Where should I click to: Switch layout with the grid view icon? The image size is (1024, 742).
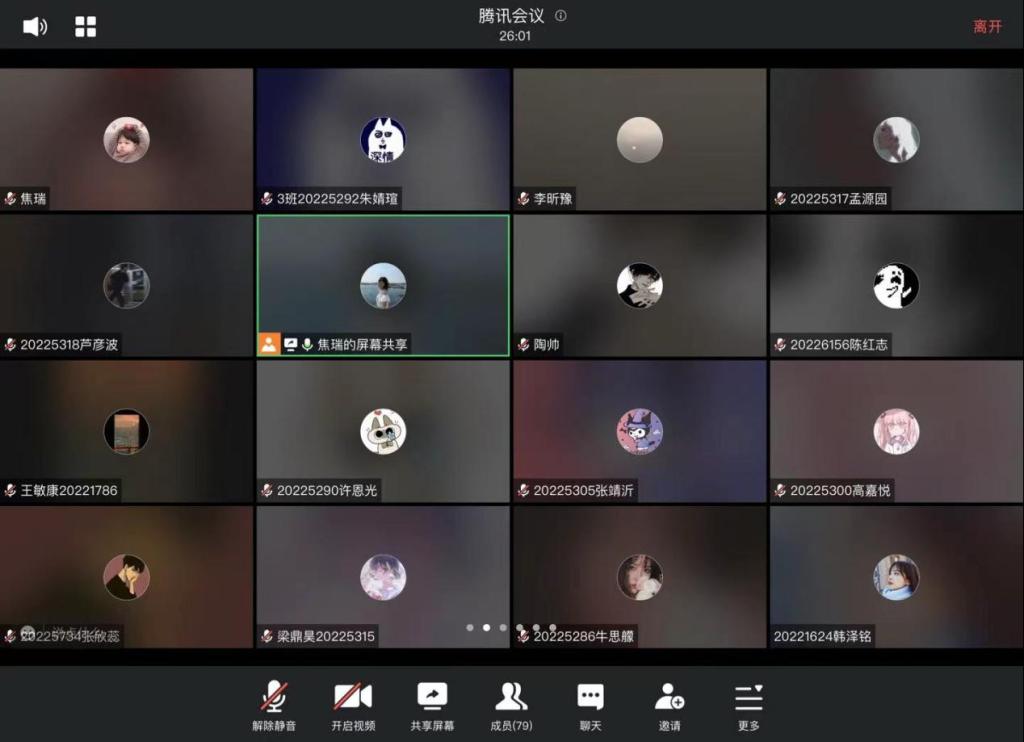point(86,27)
